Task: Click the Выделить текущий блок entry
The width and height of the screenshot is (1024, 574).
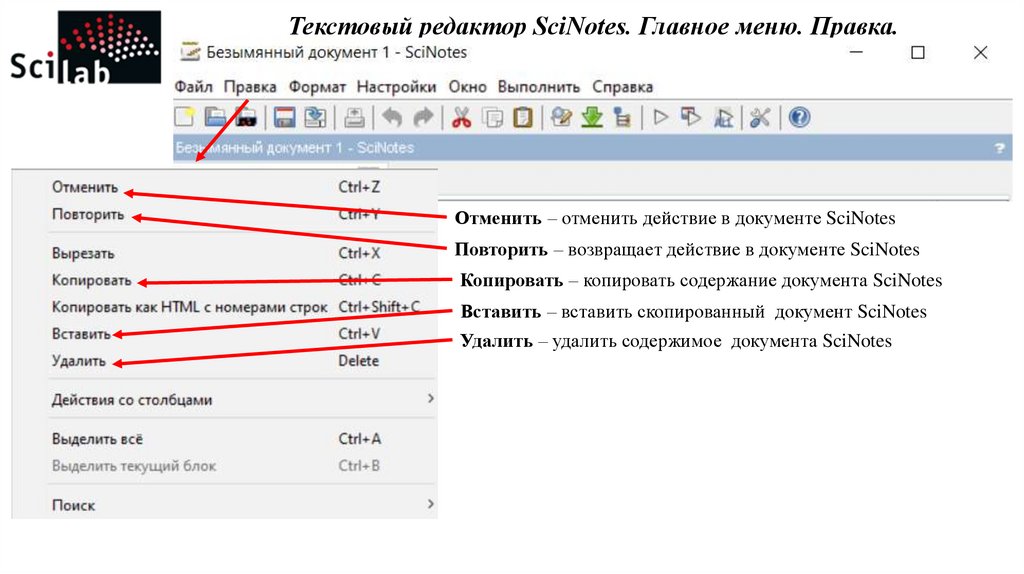Action: pyautogui.click(x=224, y=466)
